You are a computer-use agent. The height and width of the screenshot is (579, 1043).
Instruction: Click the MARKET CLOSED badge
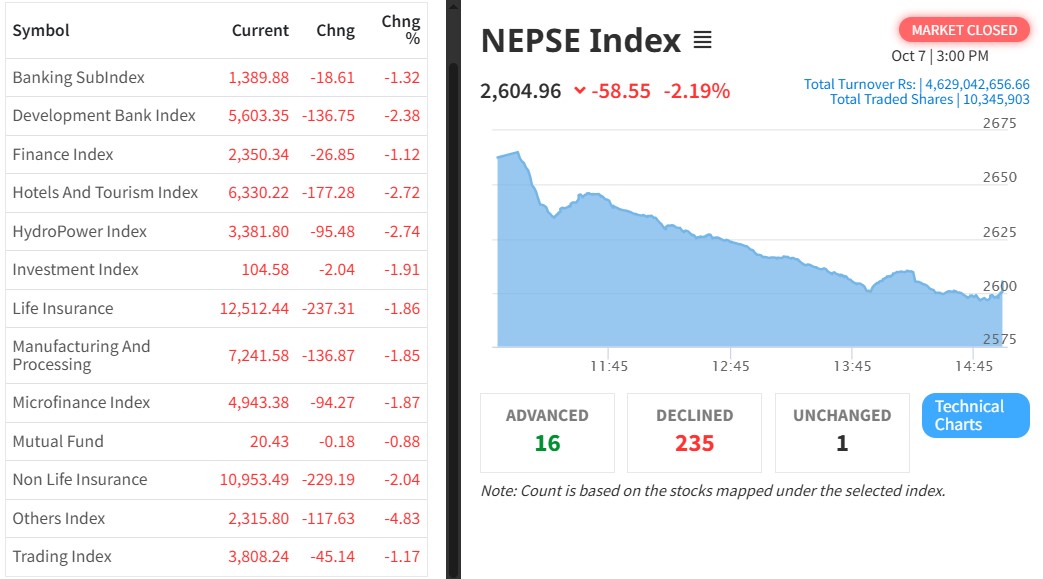(964, 30)
